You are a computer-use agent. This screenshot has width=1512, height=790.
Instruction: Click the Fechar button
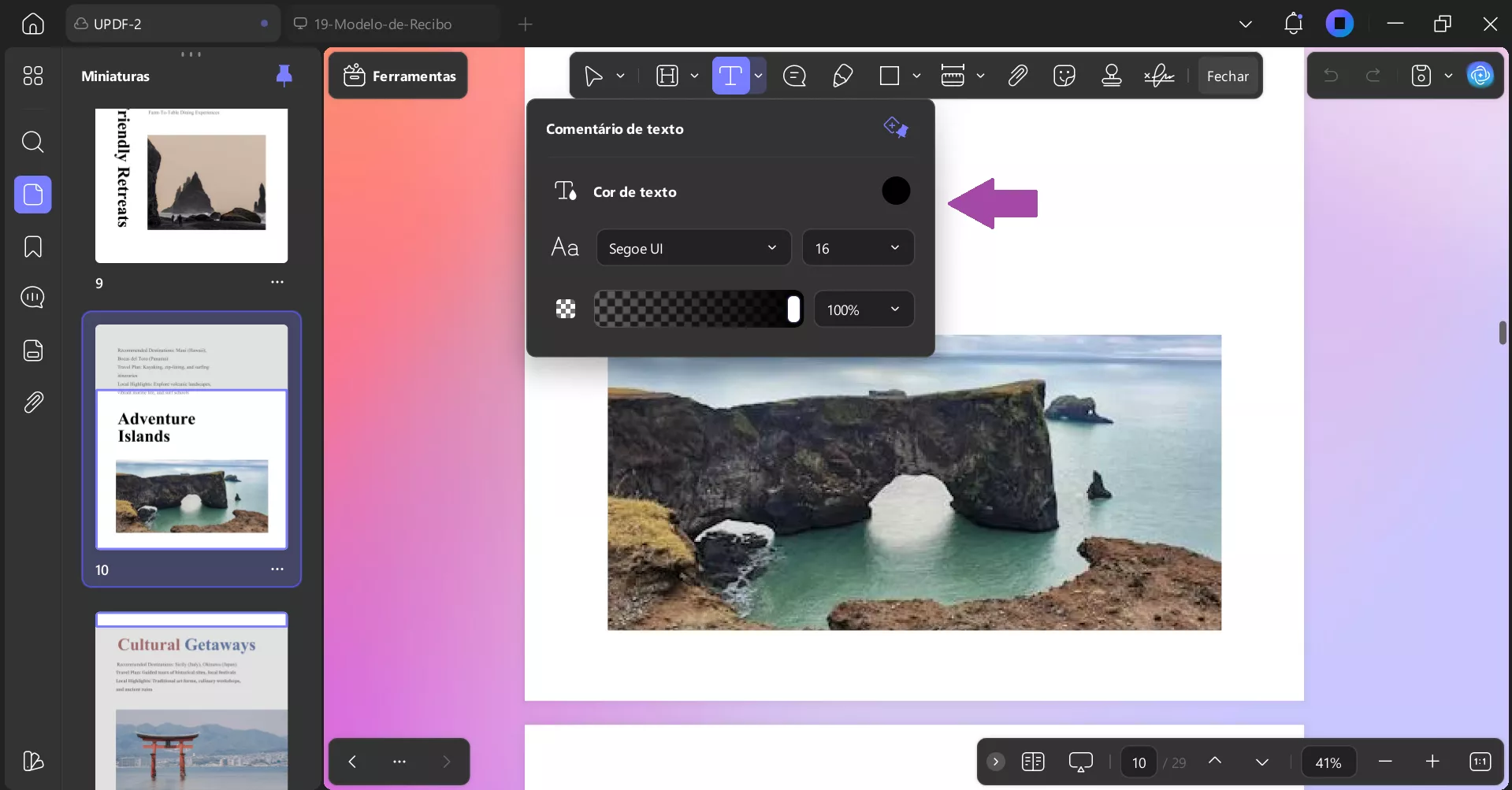[1227, 76]
